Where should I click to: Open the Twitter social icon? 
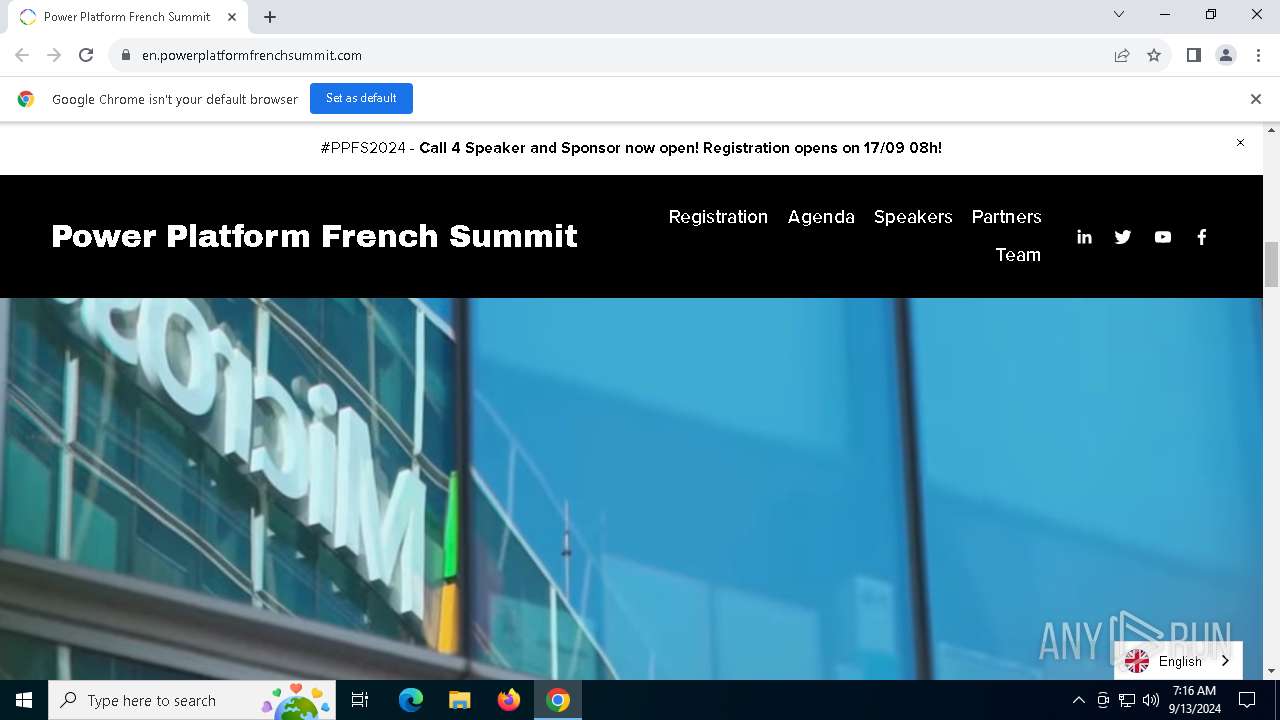tap(1123, 237)
